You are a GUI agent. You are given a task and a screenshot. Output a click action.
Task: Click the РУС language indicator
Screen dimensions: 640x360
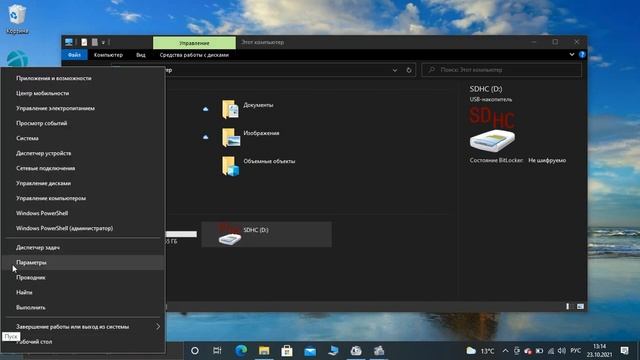pyautogui.click(x=576, y=351)
